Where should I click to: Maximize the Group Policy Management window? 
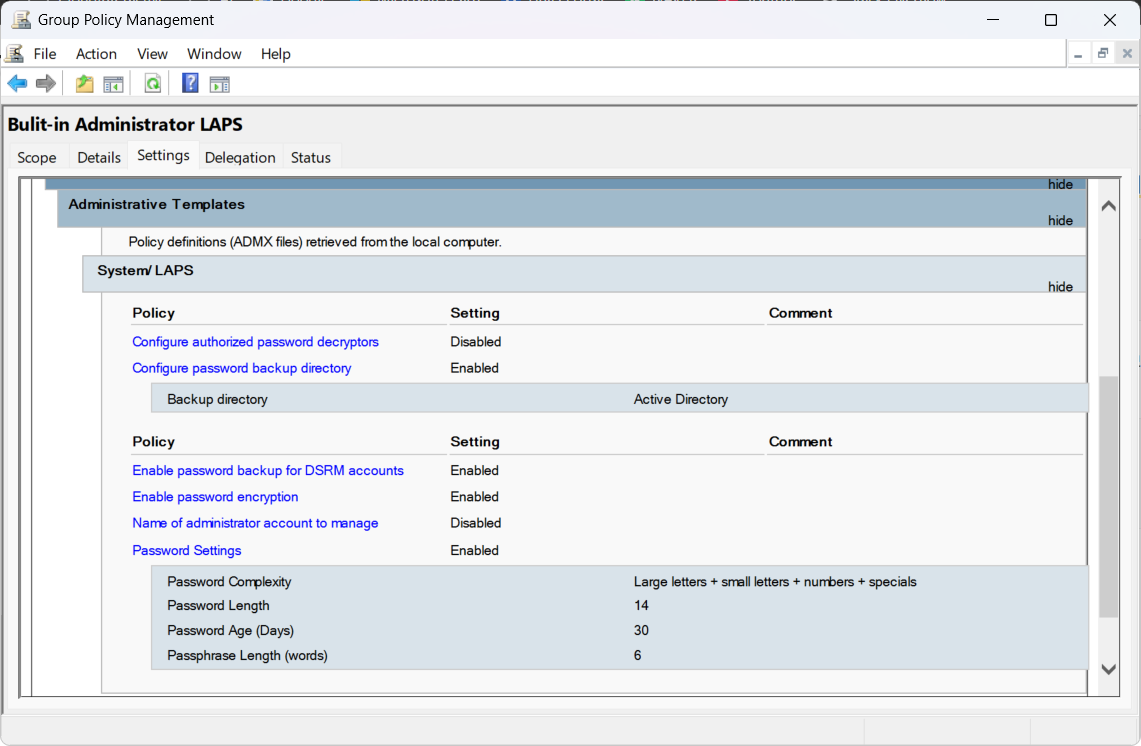(x=1051, y=20)
